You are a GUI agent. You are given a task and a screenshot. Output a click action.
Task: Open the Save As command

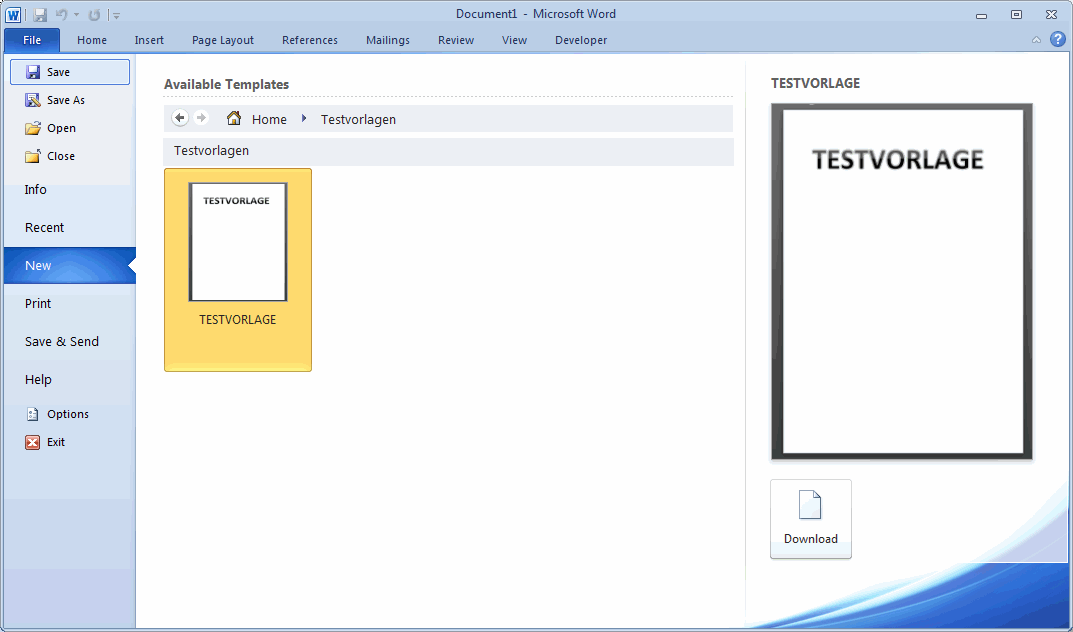tap(65, 100)
